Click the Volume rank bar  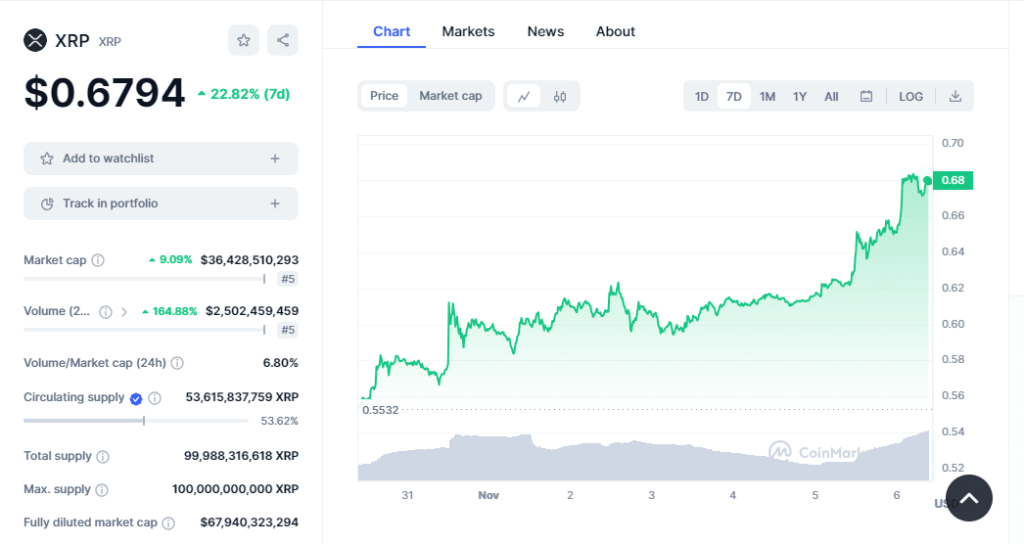144,330
